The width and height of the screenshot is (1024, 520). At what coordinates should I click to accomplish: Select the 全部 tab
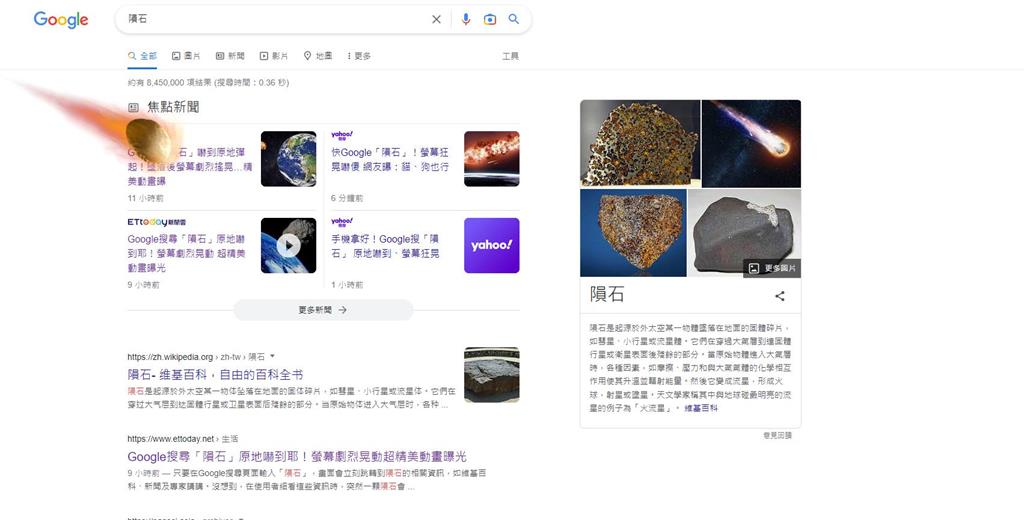[x=142, y=56]
